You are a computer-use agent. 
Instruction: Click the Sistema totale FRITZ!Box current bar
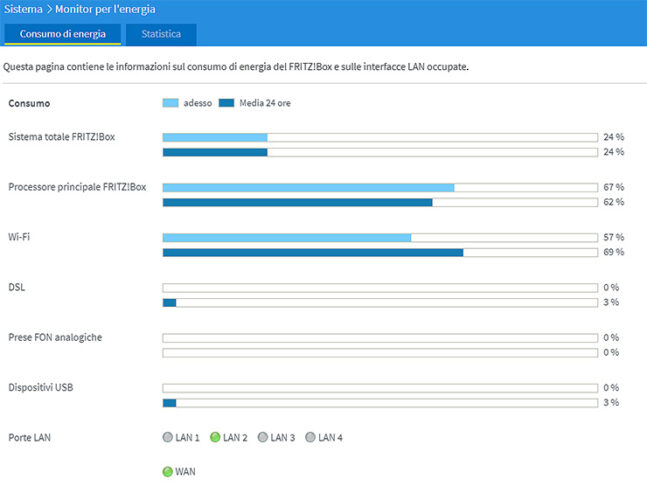(215, 137)
